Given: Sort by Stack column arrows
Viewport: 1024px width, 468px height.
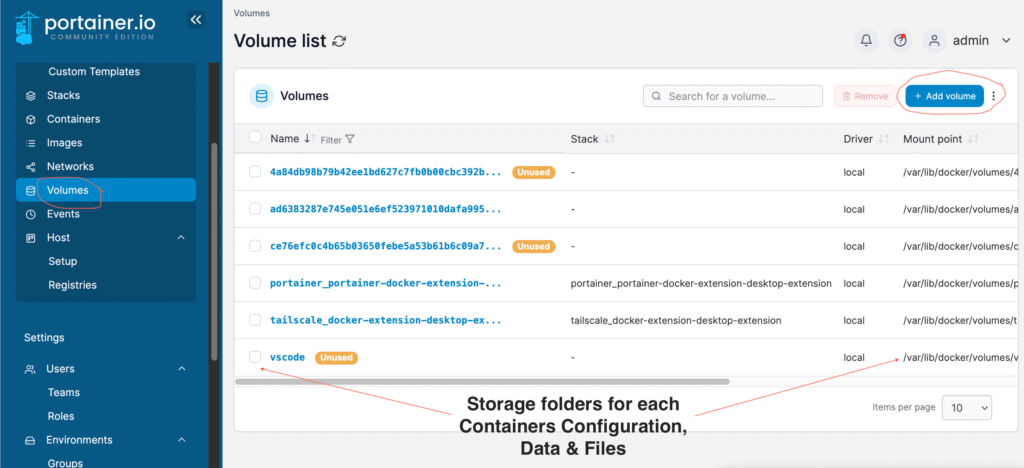Looking at the screenshot, I should pyautogui.click(x=609, y=139).
